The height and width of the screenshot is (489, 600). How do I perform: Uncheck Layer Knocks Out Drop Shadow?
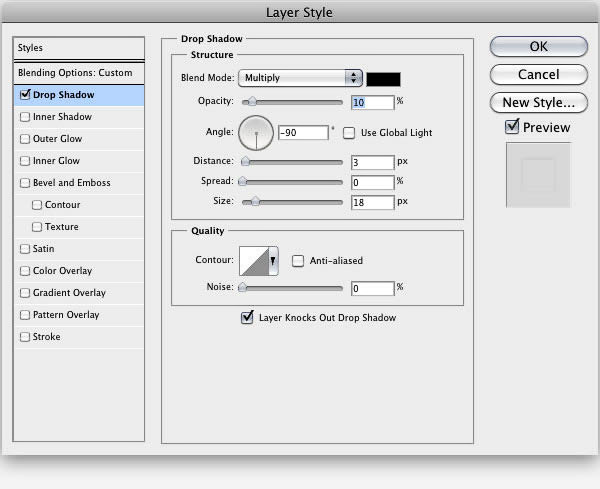pyautogui.click(x=247, y=317)
